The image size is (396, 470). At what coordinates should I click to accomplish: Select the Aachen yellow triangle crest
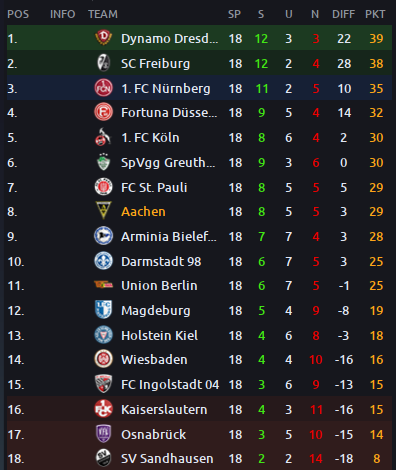tap(103, 210)
